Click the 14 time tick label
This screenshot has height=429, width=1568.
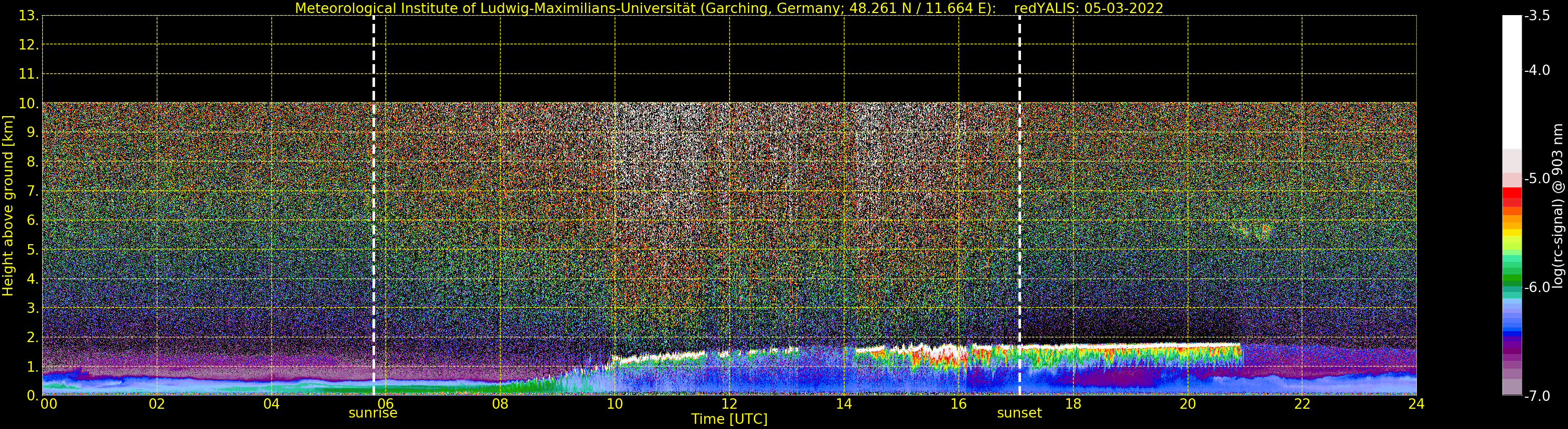pyautogui.click(x=844, y=404)
